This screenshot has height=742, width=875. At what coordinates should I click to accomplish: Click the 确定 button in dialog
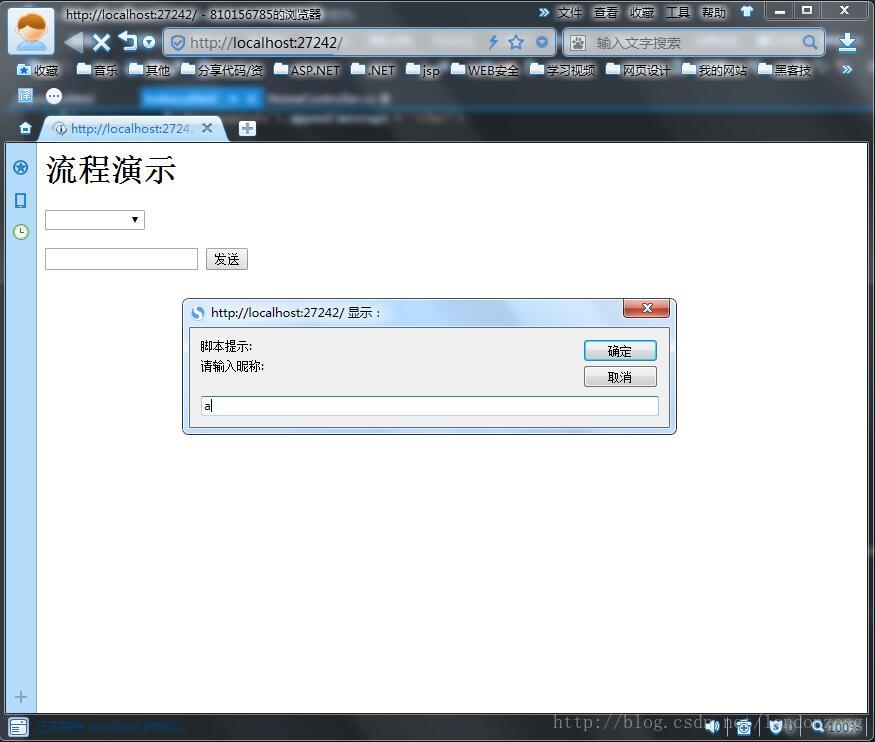click(x=620, y=351)
